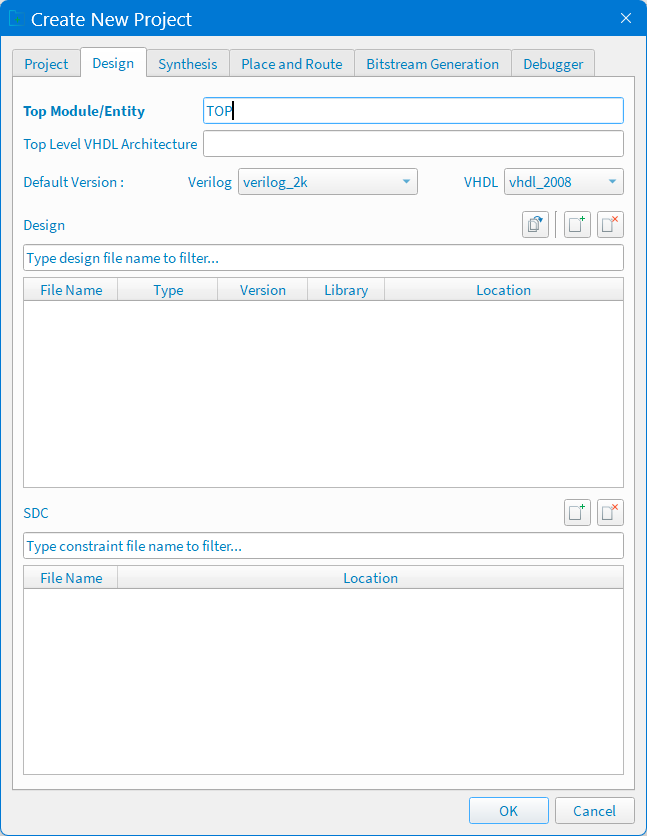Add a new design file
The width and height of the screenshot is (647, 836).
577,225
